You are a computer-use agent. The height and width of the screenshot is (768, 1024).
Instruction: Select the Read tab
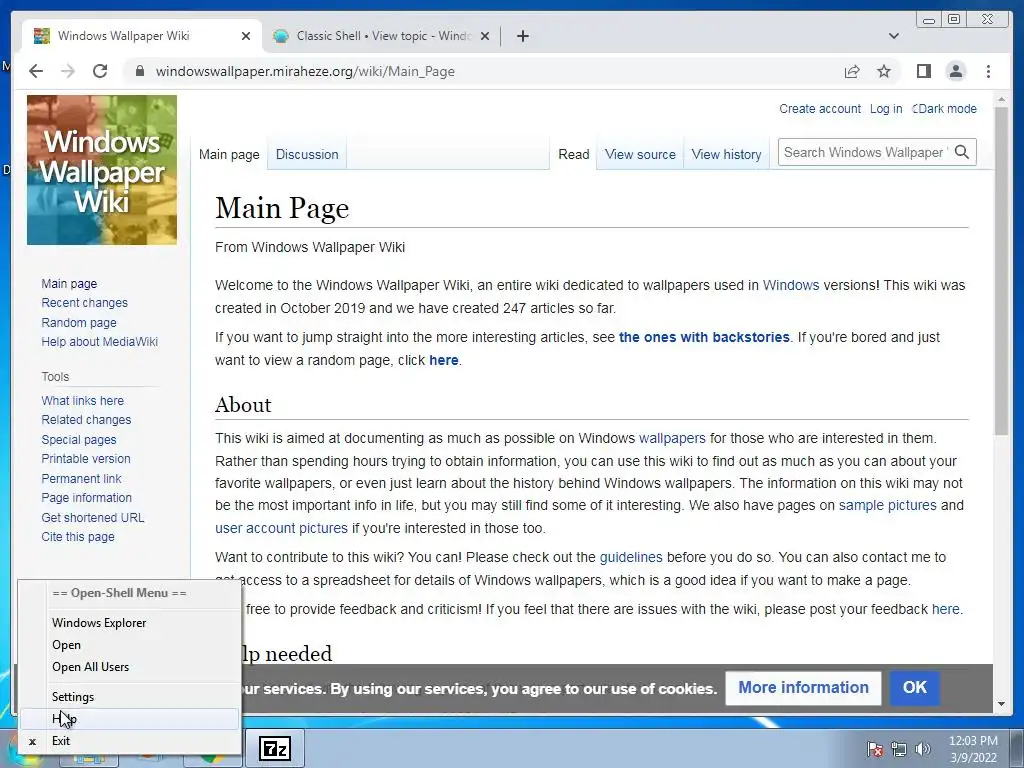573,154
